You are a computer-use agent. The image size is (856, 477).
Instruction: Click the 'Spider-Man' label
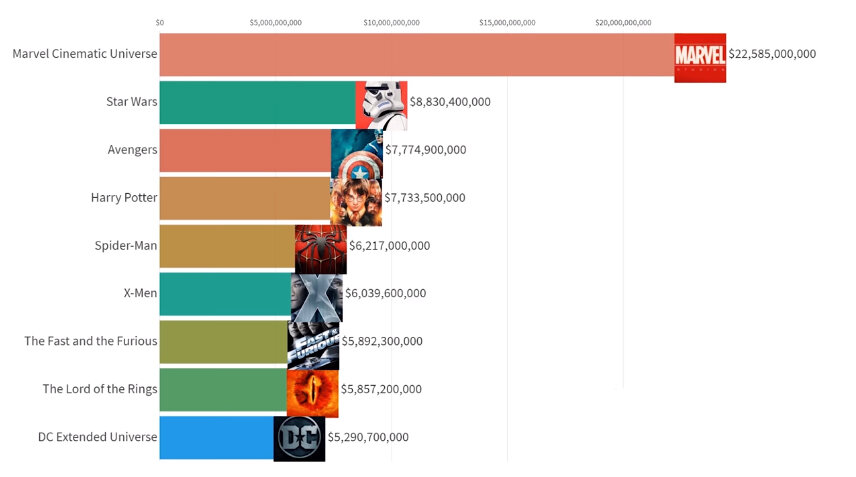click(x=126, y=246)
